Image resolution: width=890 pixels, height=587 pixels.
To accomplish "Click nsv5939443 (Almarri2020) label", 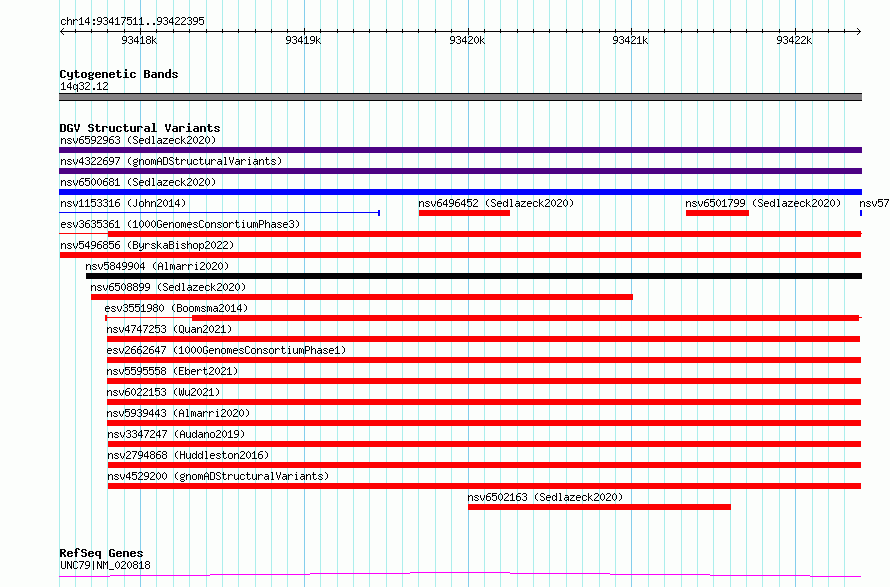I will 178,413.
